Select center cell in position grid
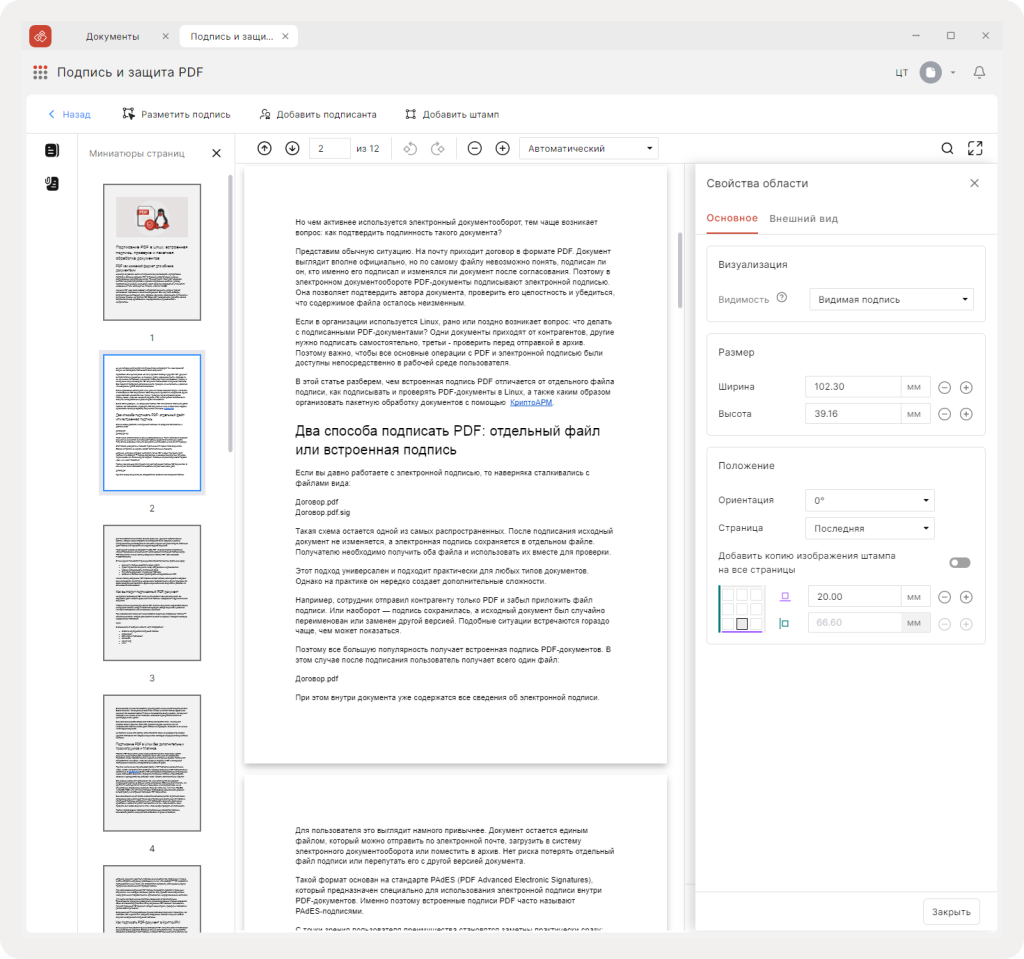The width and height of the screenshot is (1024, 959). point(742,609)
